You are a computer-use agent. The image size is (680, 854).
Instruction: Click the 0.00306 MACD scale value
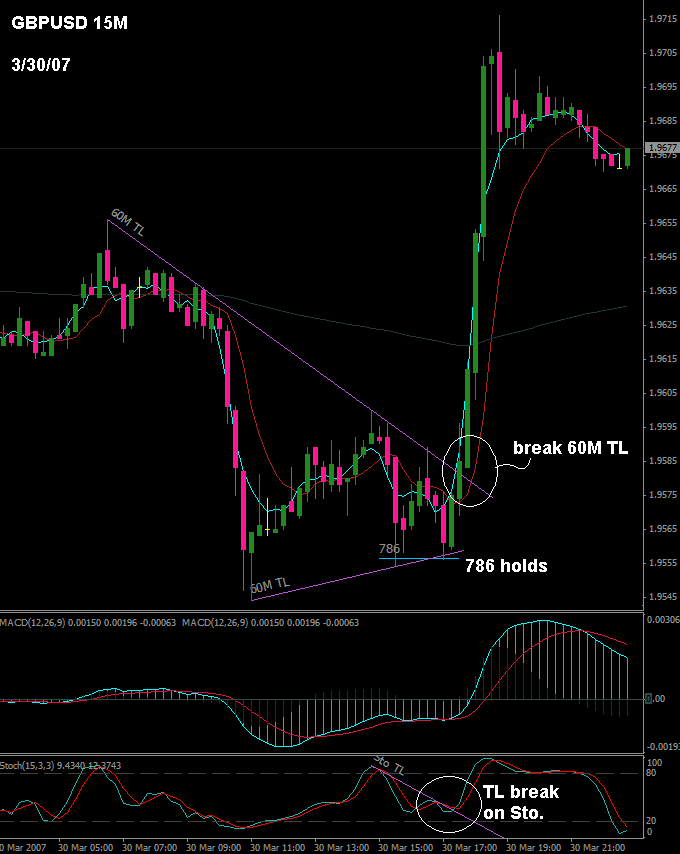(x=661, y=620)
